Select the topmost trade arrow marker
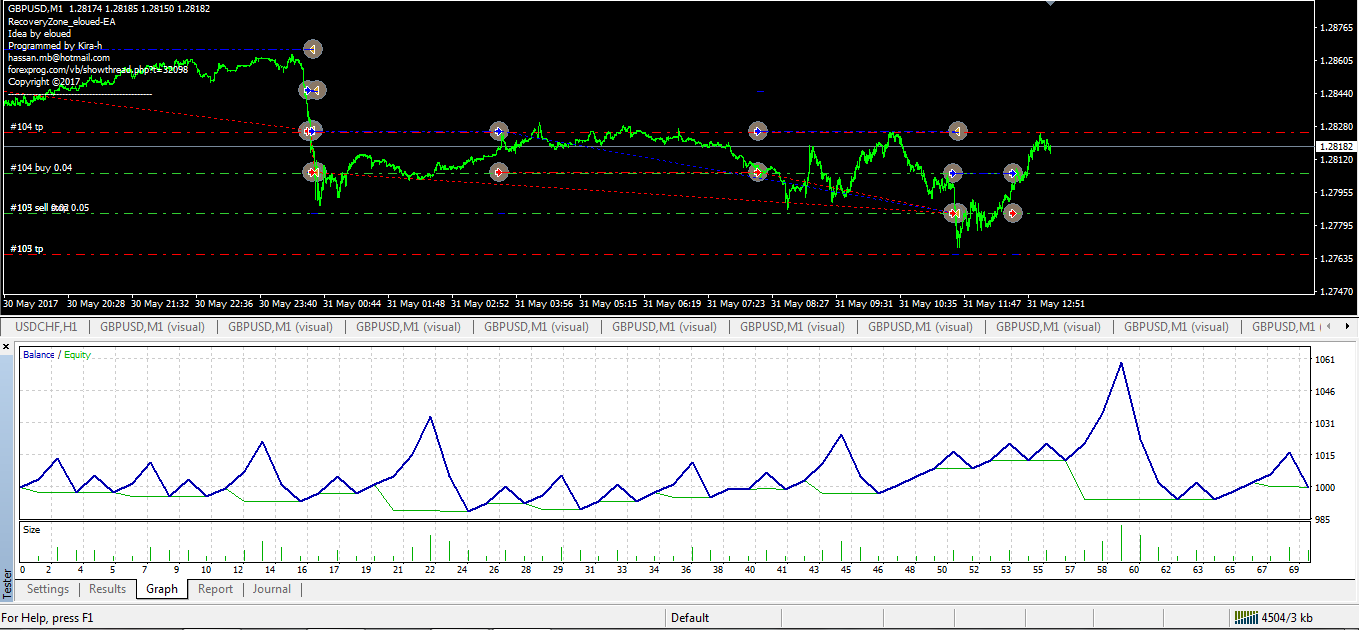This screenshot has height=630, width=1360. click(312, 49)
